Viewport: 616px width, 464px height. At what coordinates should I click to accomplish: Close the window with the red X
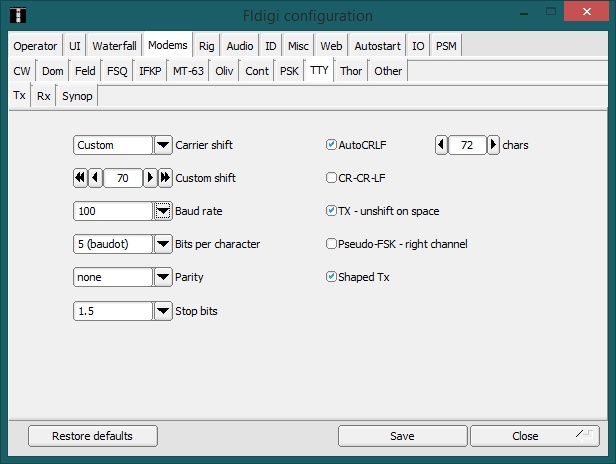[x=587, y=12]
